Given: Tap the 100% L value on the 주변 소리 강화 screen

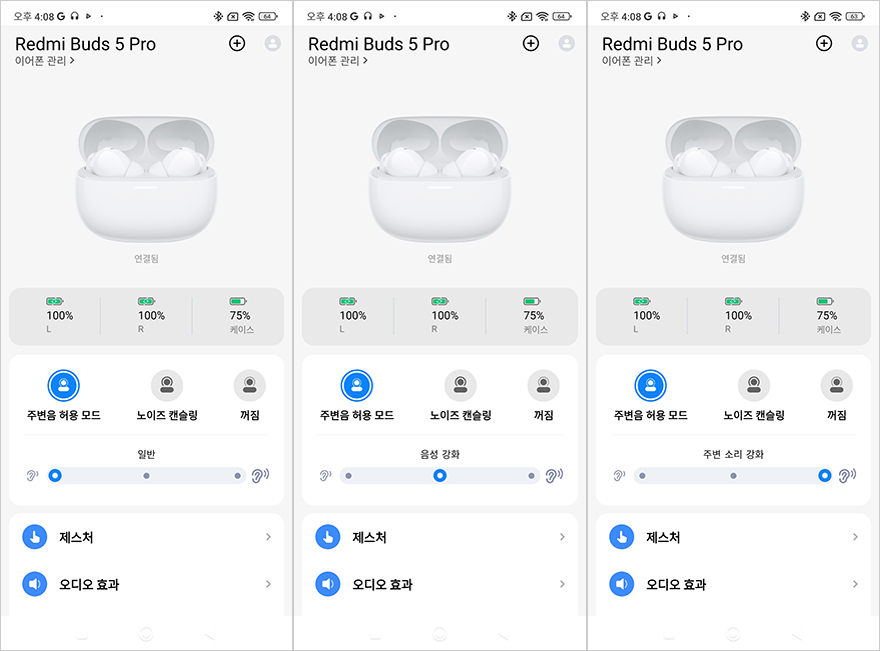Looking at the screenshot, I should [x=647, y=315].
